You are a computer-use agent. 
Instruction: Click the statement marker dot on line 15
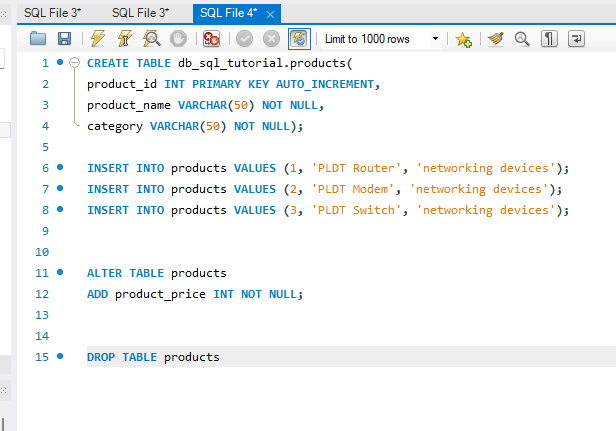click(60, 356)
